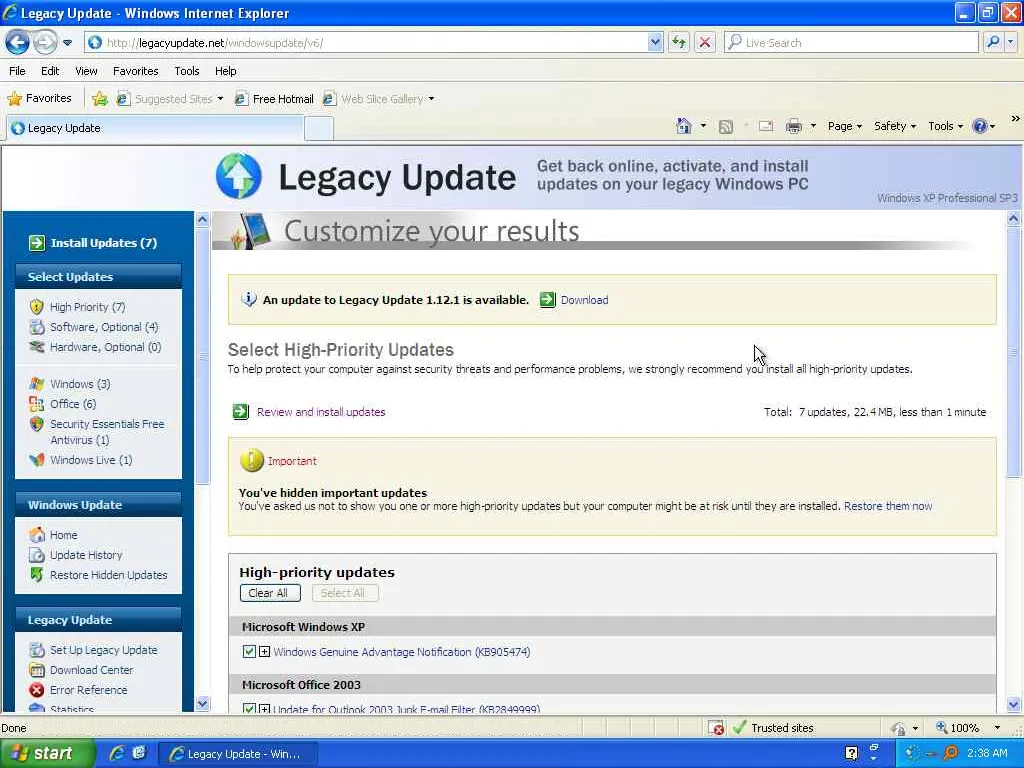The image size is (1024, 768).
Task: Click the Refresh page icon
Action: (x=679, y=42)
